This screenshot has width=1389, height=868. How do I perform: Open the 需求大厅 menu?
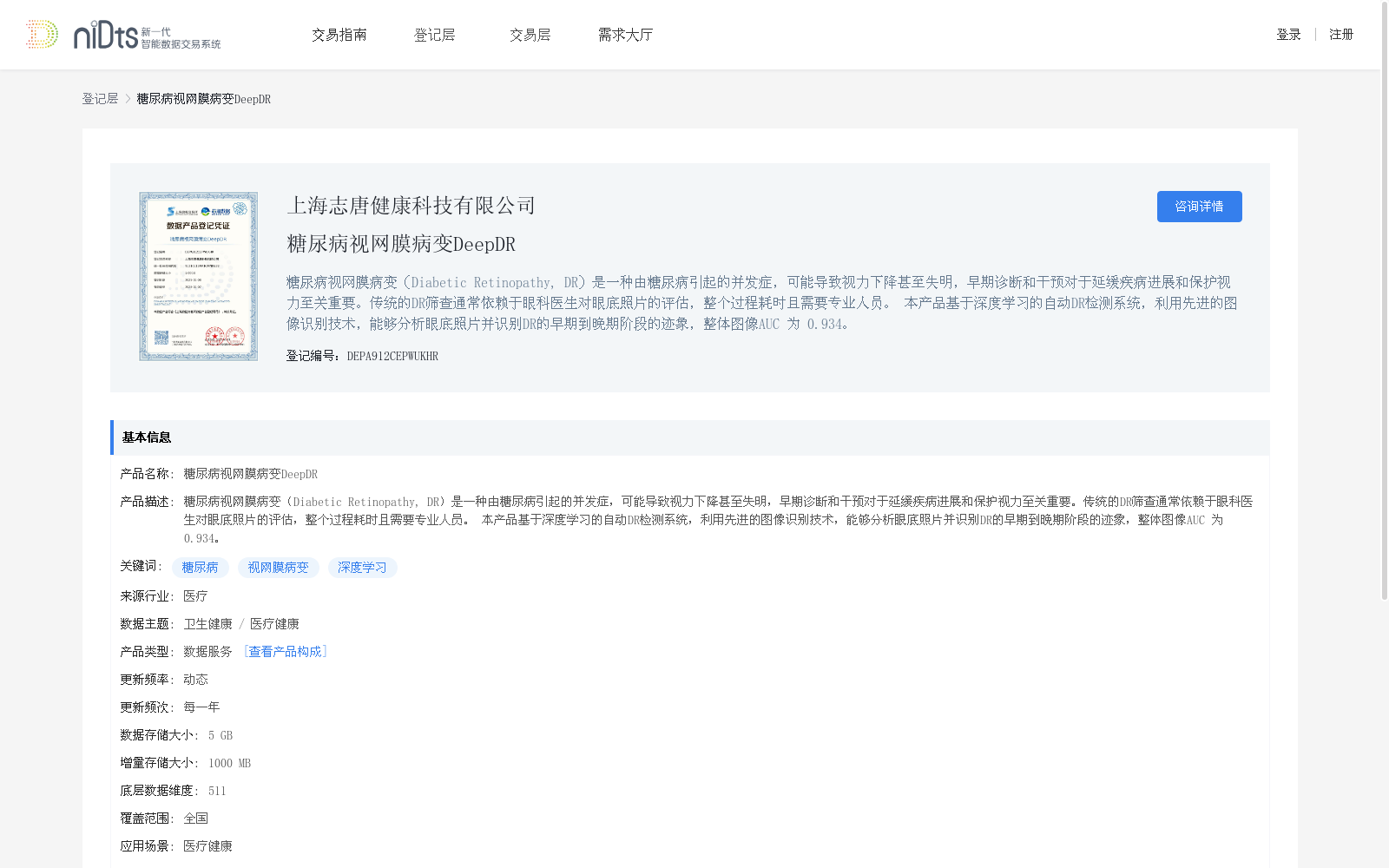(x=625, y=35)
